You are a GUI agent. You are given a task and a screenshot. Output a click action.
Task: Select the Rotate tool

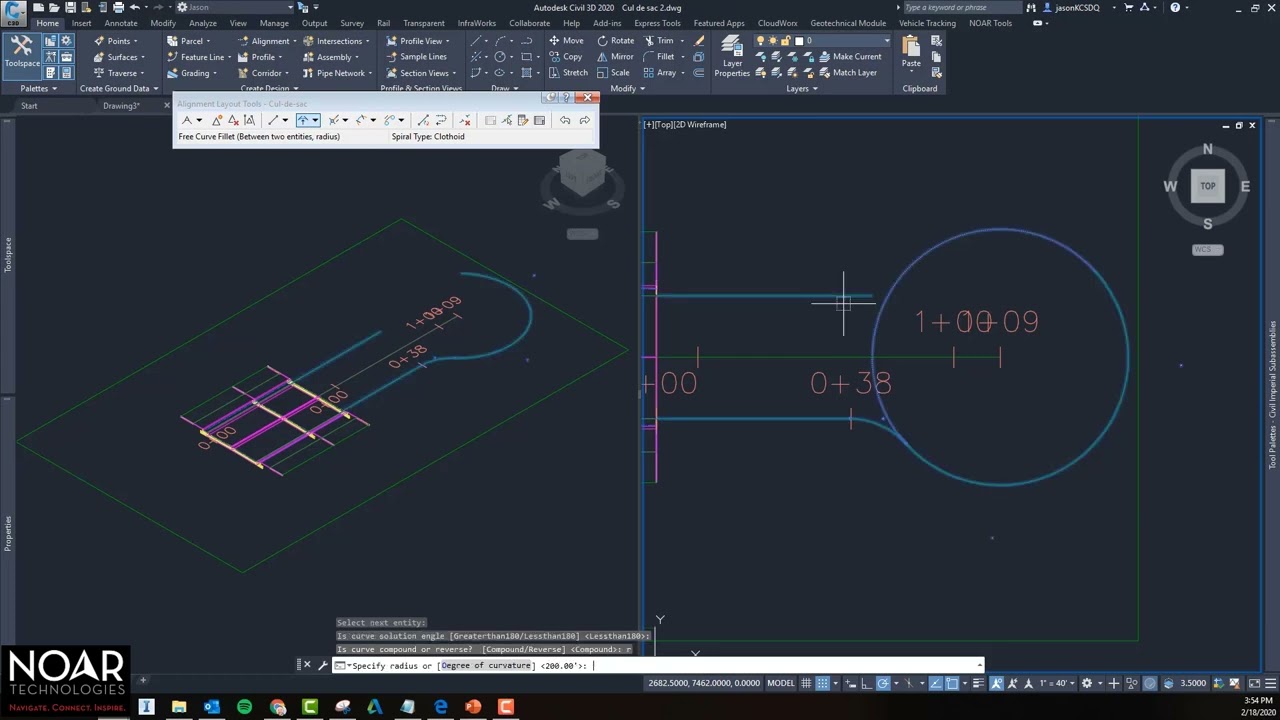615,41
